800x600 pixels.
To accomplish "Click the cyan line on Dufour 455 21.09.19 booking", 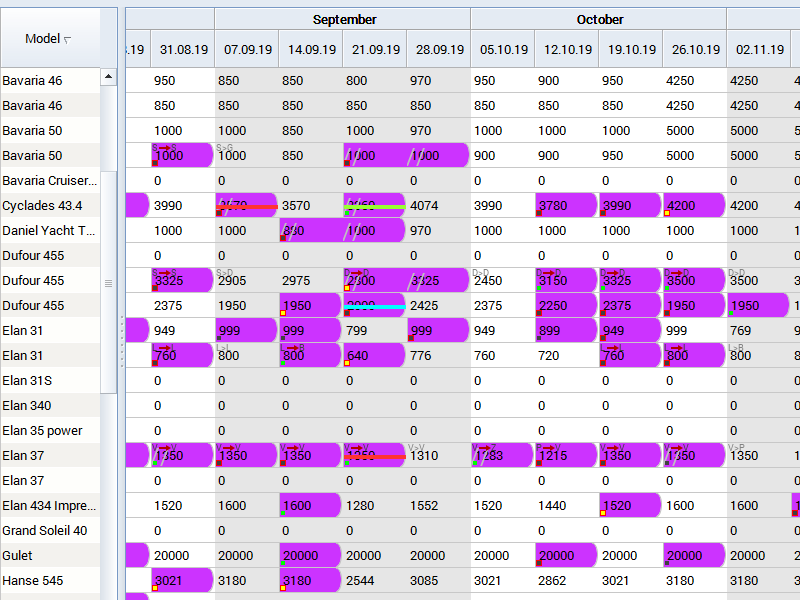I will pos(376,307).
